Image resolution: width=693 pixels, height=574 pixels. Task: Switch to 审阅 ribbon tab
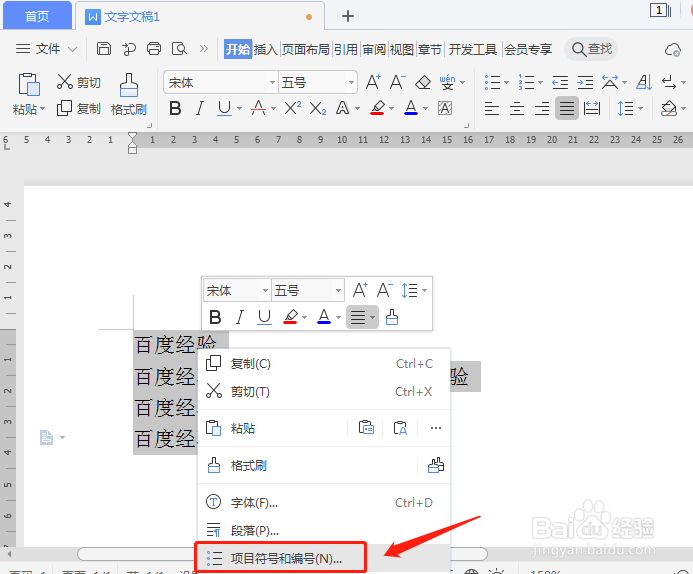click(374, 49)
